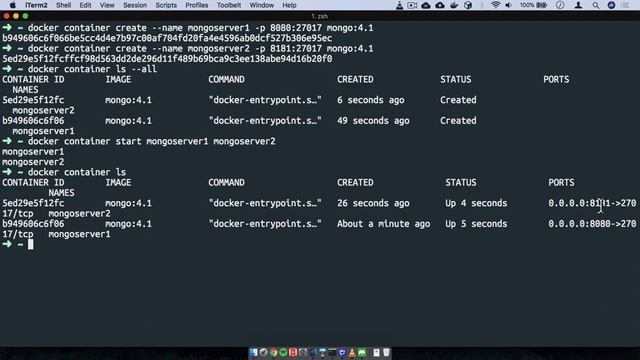Activate Siri from the menu bar
The image size is (640, 360).
[x=611, y=5]
